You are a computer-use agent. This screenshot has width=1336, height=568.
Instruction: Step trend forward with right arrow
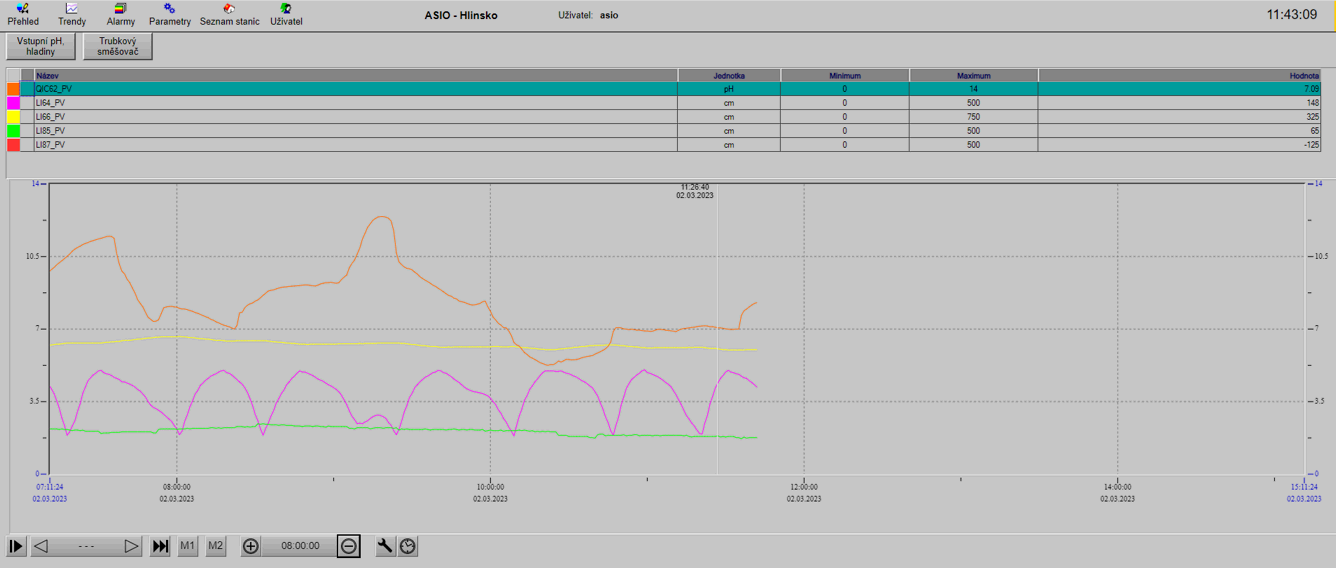(x=131, y=546)
